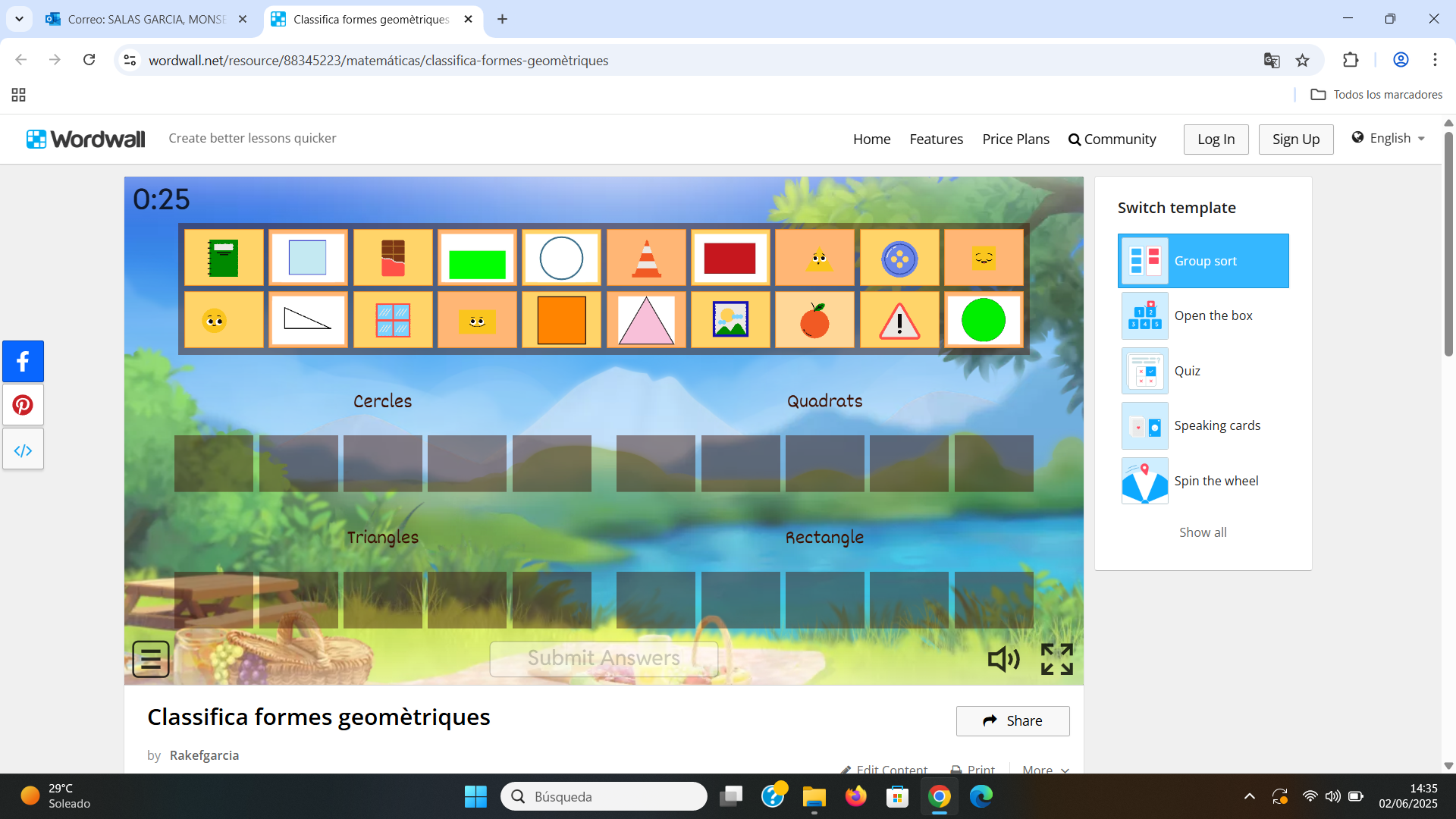Screen dimensions: 1456x819
Task: Click the Sign Up button
Action: click(x=1295, y=139)
